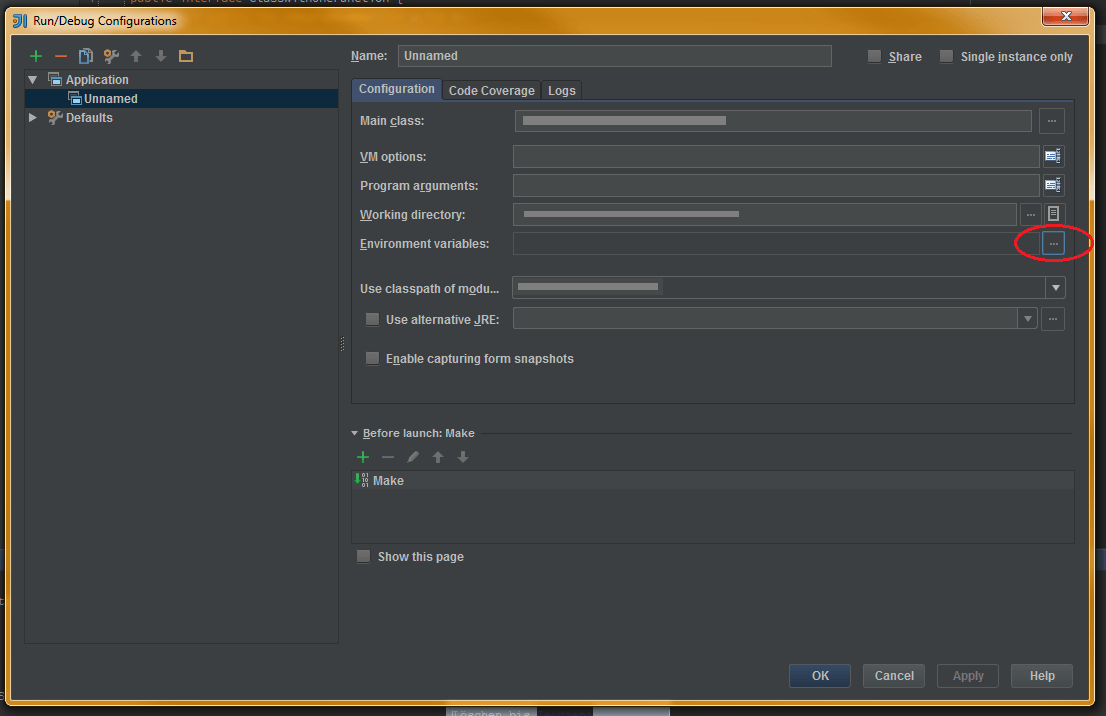Click the panel splitter handle
Viewport: 1106px width, 716px height.
[x=343, y=344]
